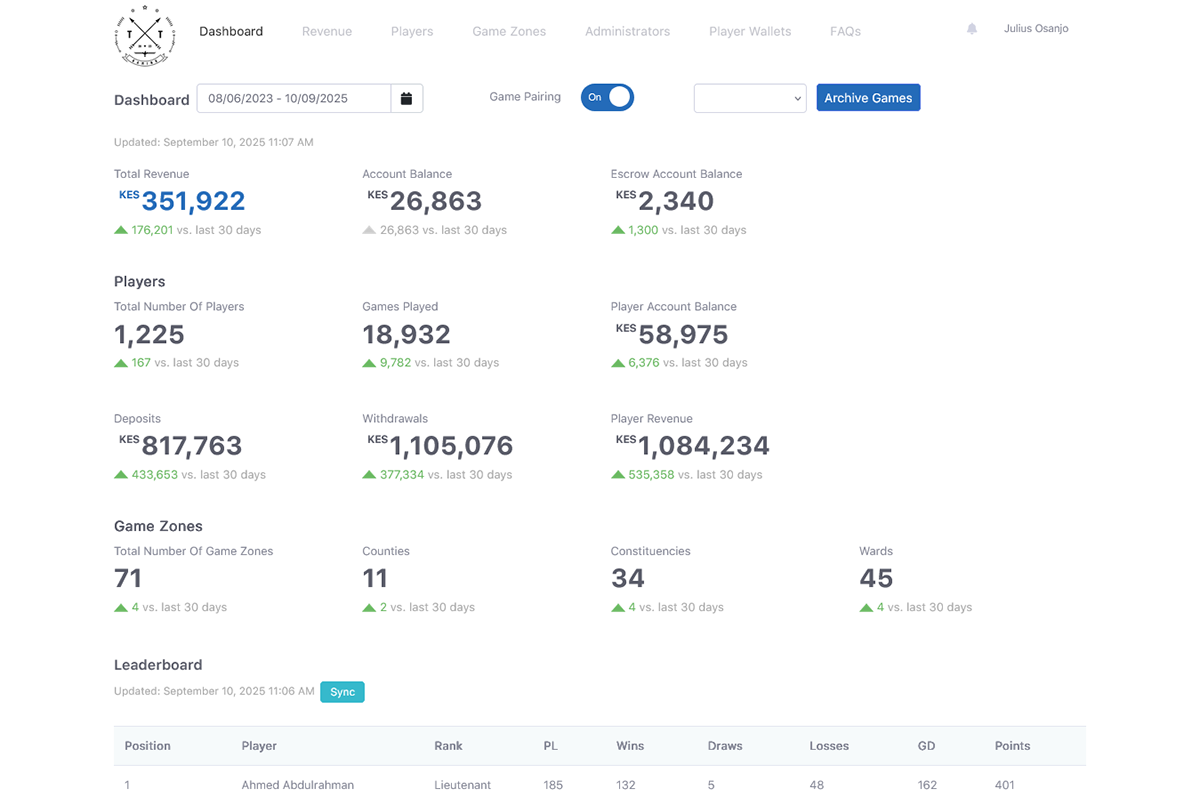Open the FAQs tab
Screen dimensions: 1200x800
tap(845, 31)
